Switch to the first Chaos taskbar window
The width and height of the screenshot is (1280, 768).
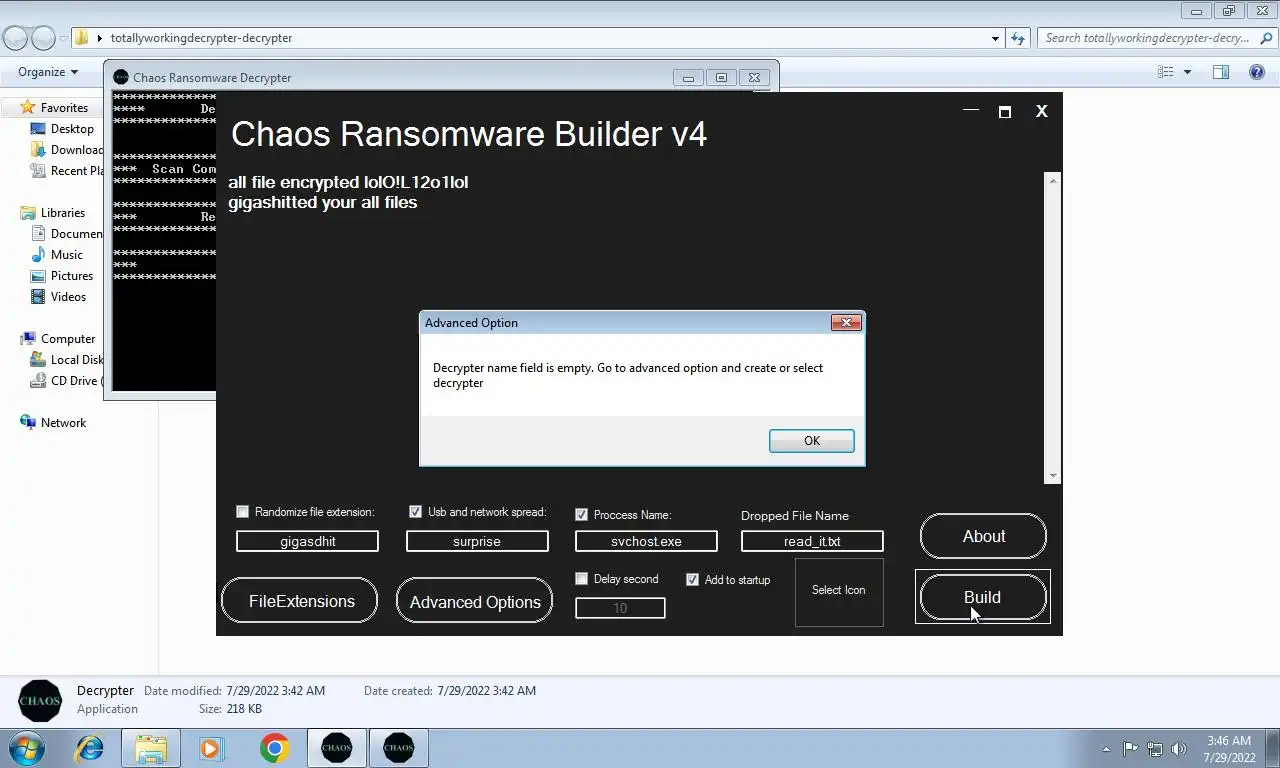coord(337,747)
